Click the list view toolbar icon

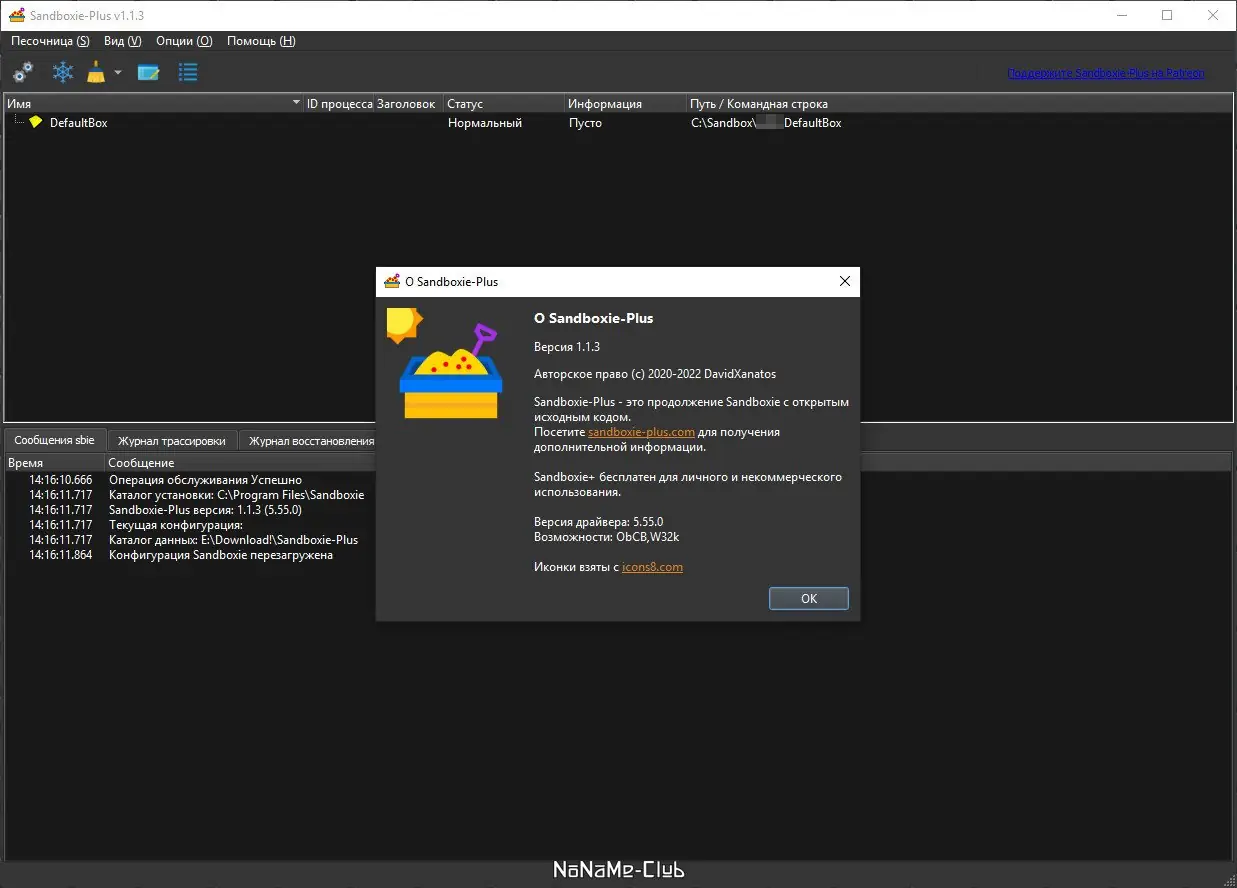click(x=188, y=72)
